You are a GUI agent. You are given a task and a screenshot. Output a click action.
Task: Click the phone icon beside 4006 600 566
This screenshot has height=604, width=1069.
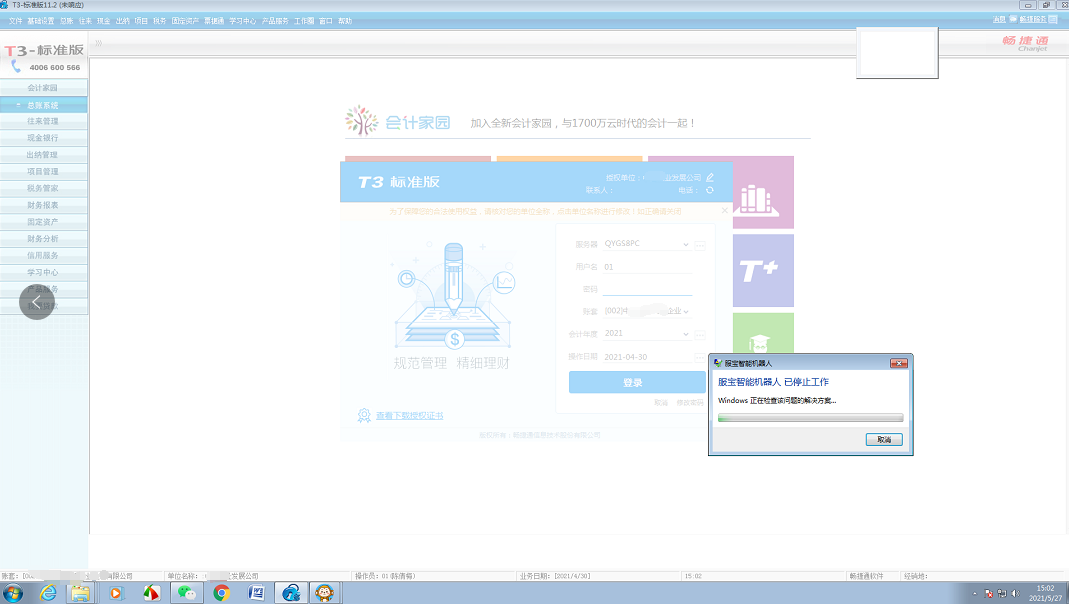(x=16, y=67)
